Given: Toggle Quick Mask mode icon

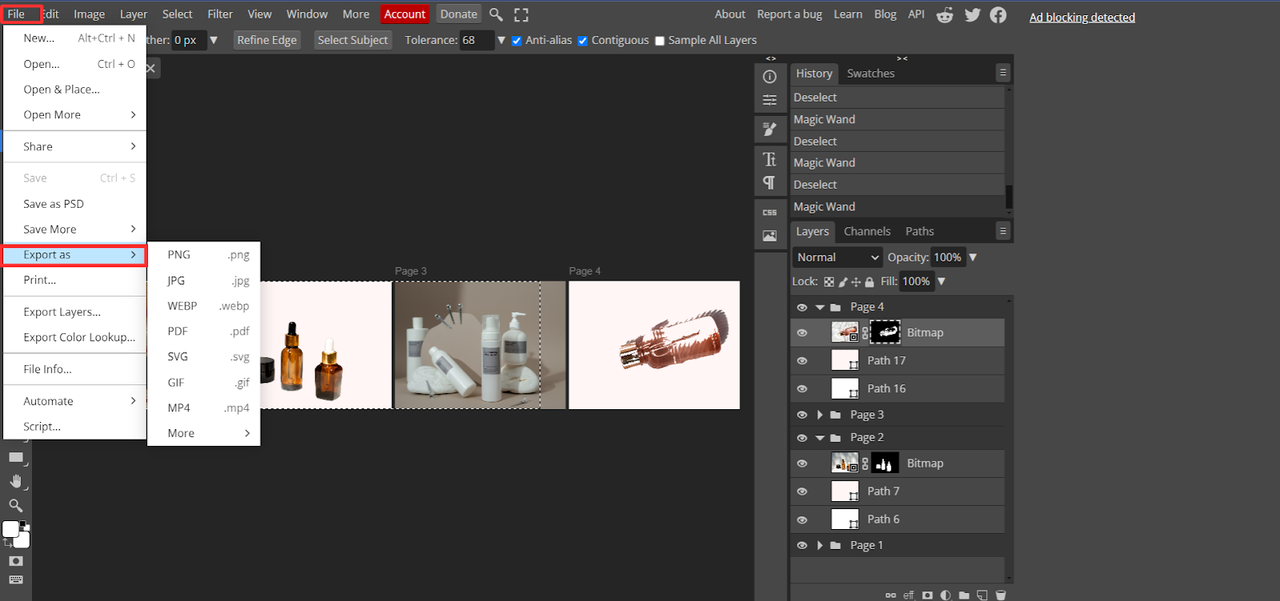Looking at the screenshot, I should pyautogui.click(x=15, y=561).
